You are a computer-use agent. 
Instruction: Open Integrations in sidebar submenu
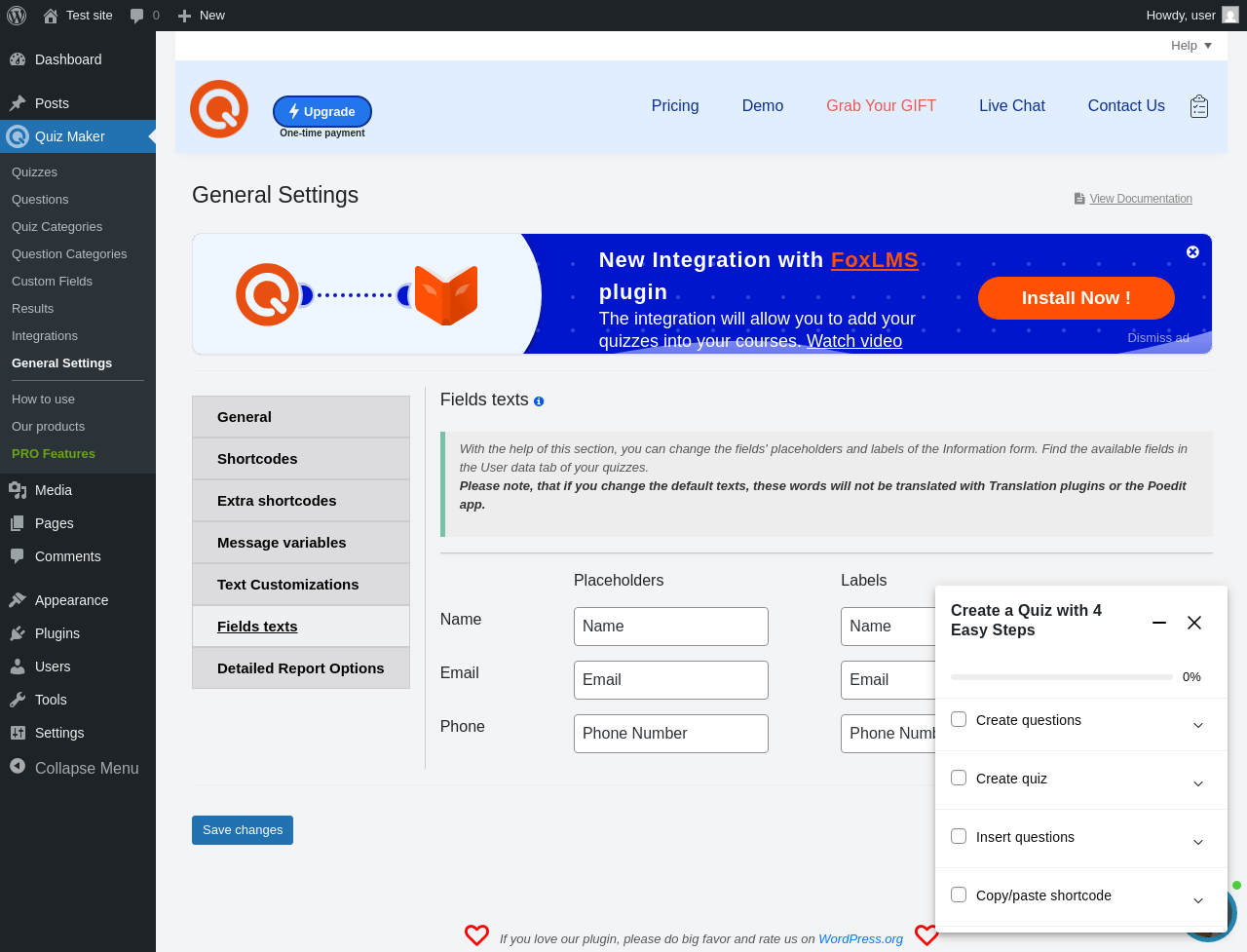(45, 336)
